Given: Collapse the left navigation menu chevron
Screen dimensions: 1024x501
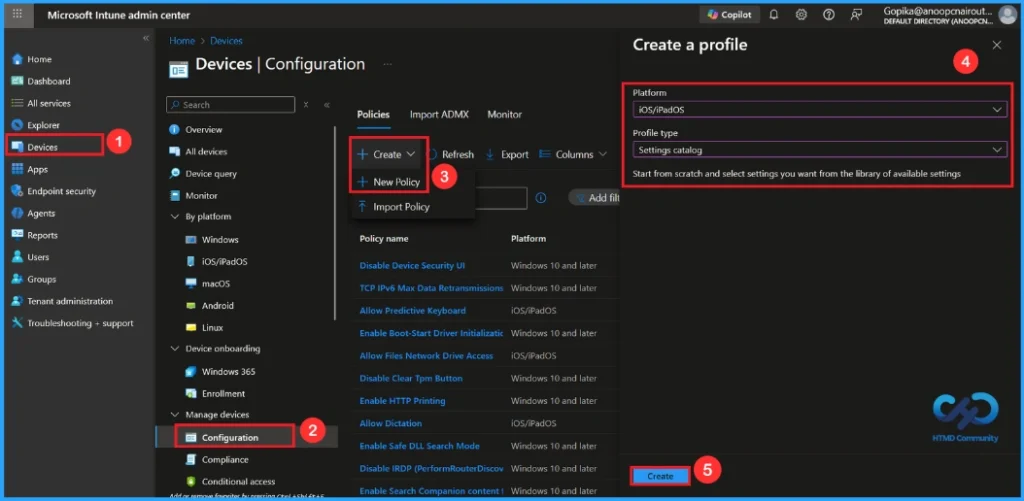Looking at the screenshot, I should pyautogui.click(x=146, y=38).
